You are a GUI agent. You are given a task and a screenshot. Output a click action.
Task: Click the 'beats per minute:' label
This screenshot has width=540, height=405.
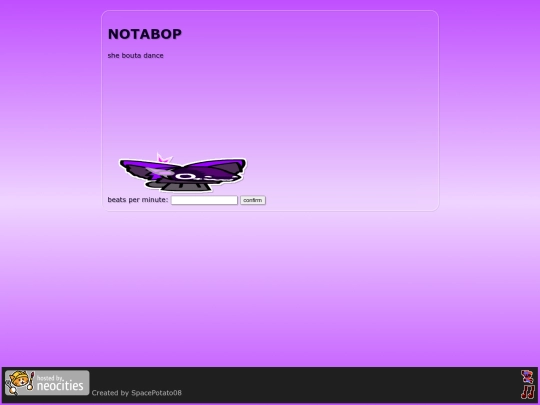click(x=138, y=200)
